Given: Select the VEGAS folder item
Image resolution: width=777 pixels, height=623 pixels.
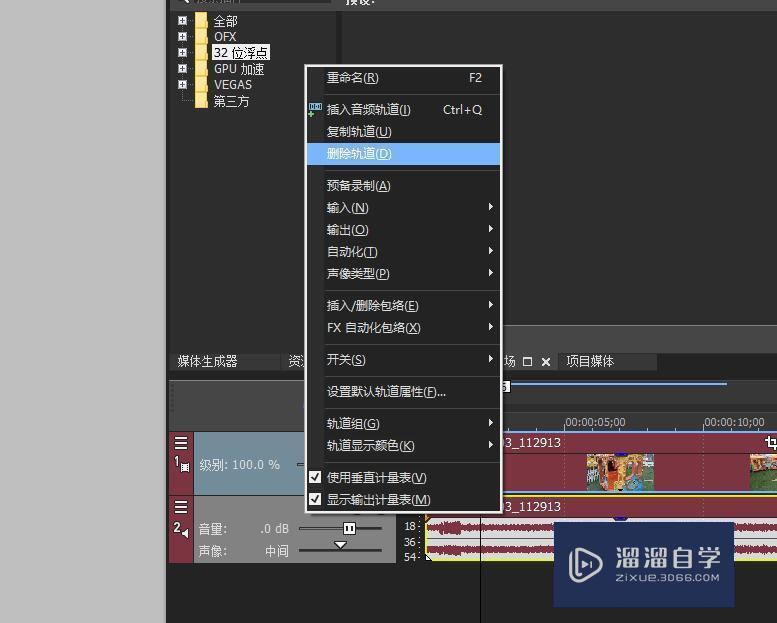Looking at the screenshot, I should coord(233,85).
